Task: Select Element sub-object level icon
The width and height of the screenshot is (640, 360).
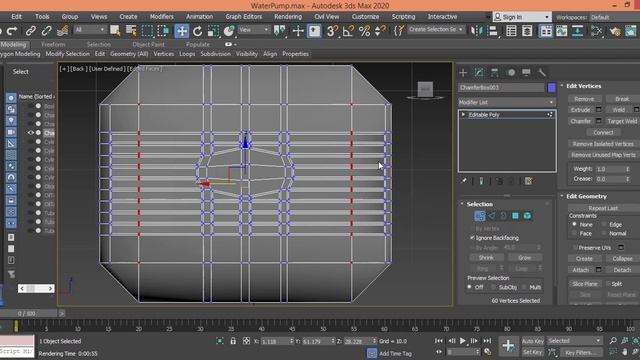Action: pyautogui.click(x=527, y=216)
